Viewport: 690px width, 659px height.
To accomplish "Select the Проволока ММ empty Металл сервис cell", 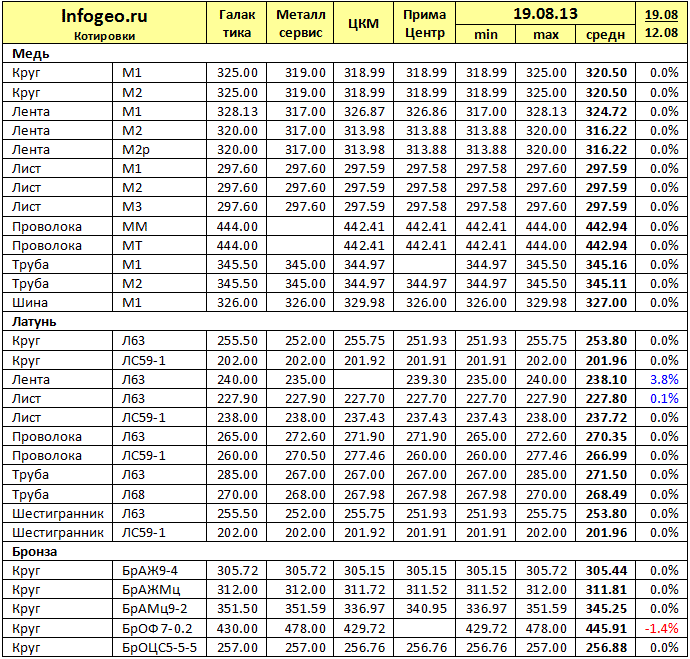I will [300, 227].
